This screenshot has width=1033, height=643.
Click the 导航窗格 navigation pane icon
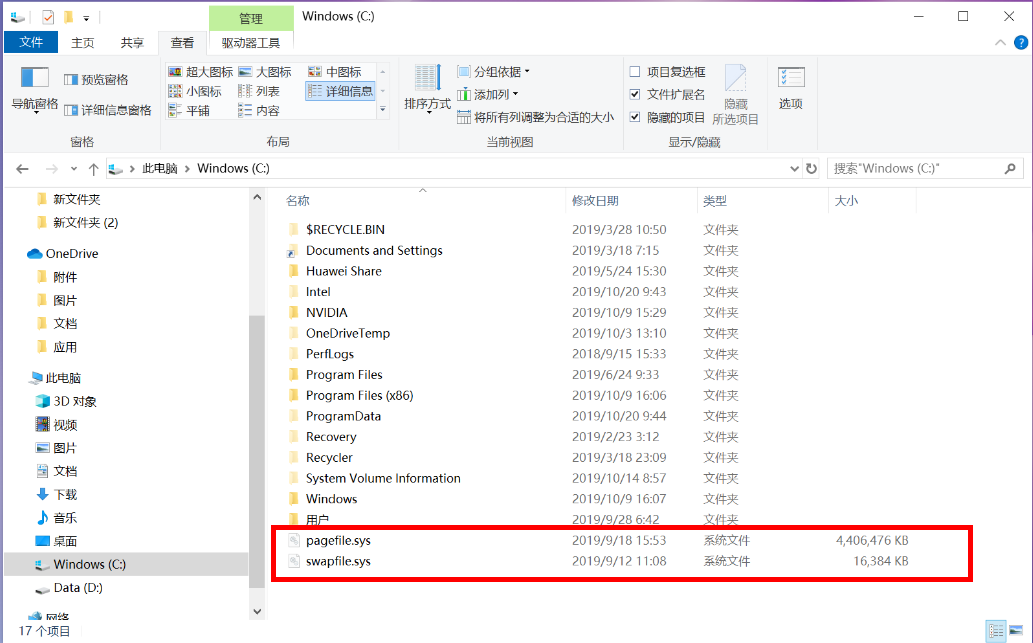34,78
